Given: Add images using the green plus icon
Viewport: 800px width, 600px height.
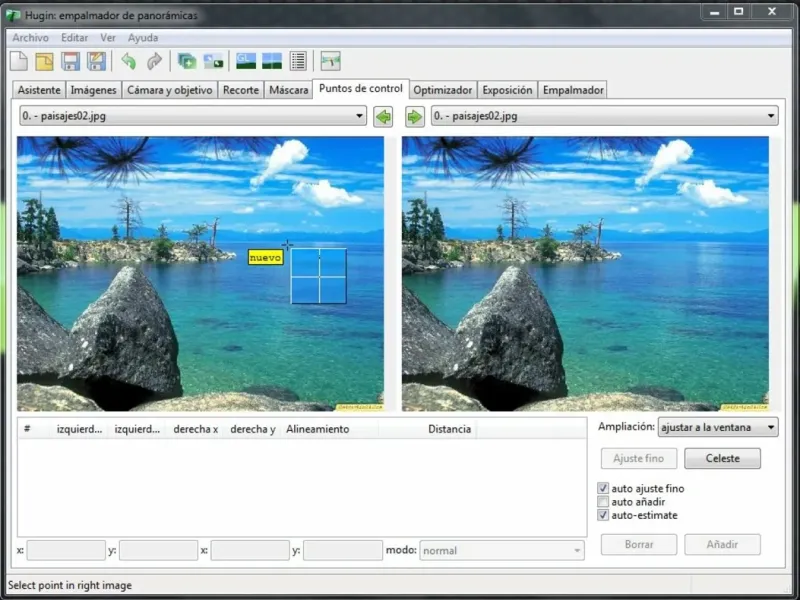Looking at the screenshot, I should [x=187, y=61].
